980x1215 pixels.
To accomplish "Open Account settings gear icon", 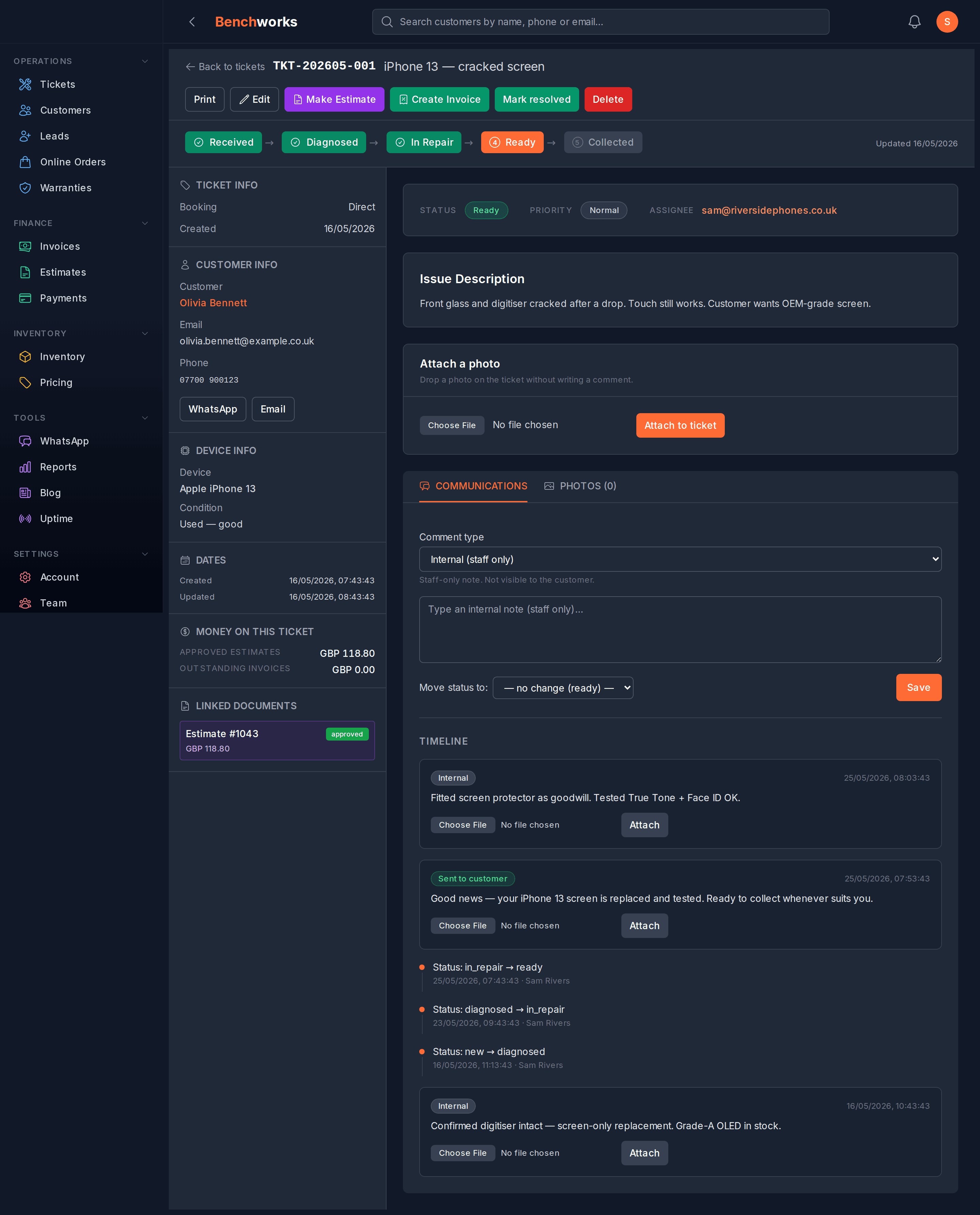I will (x=26, y=578).
